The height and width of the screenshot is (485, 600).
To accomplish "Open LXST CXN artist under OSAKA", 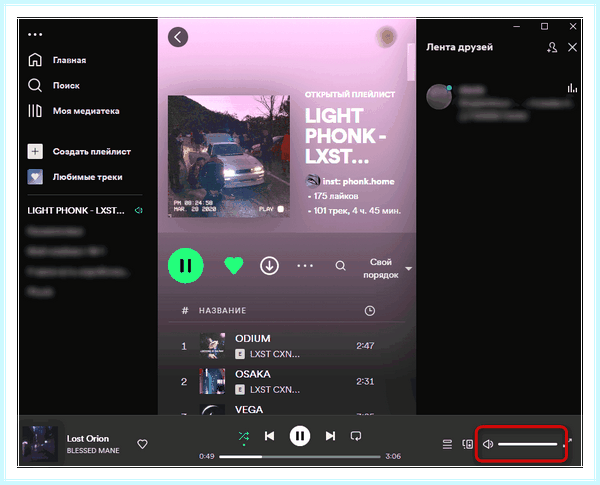I will (274, 390).
